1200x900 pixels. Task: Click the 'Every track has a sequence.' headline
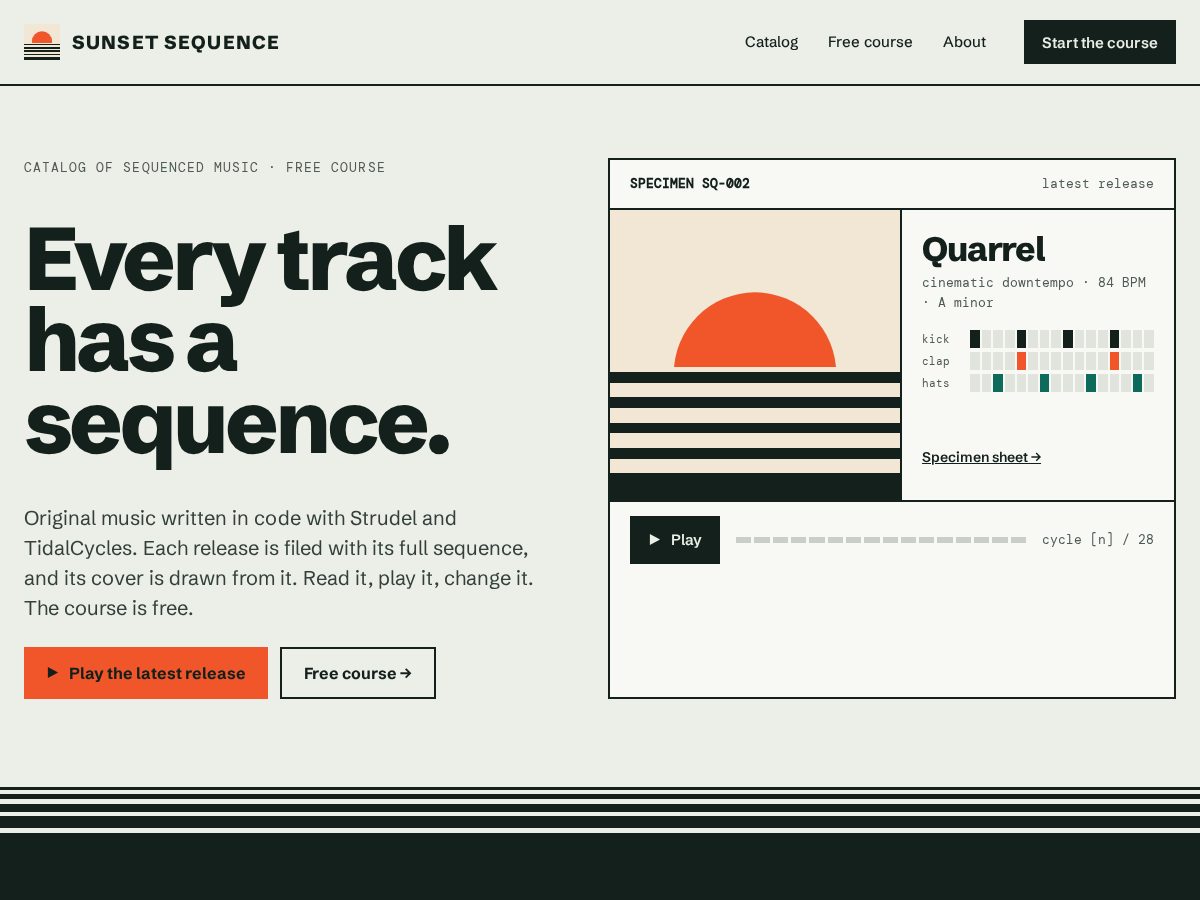pos(260,342)
